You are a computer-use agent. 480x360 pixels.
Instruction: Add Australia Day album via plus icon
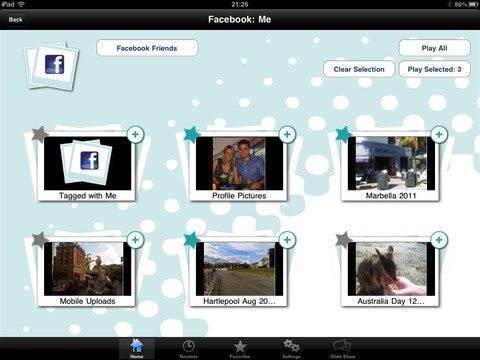coord(439,240)
